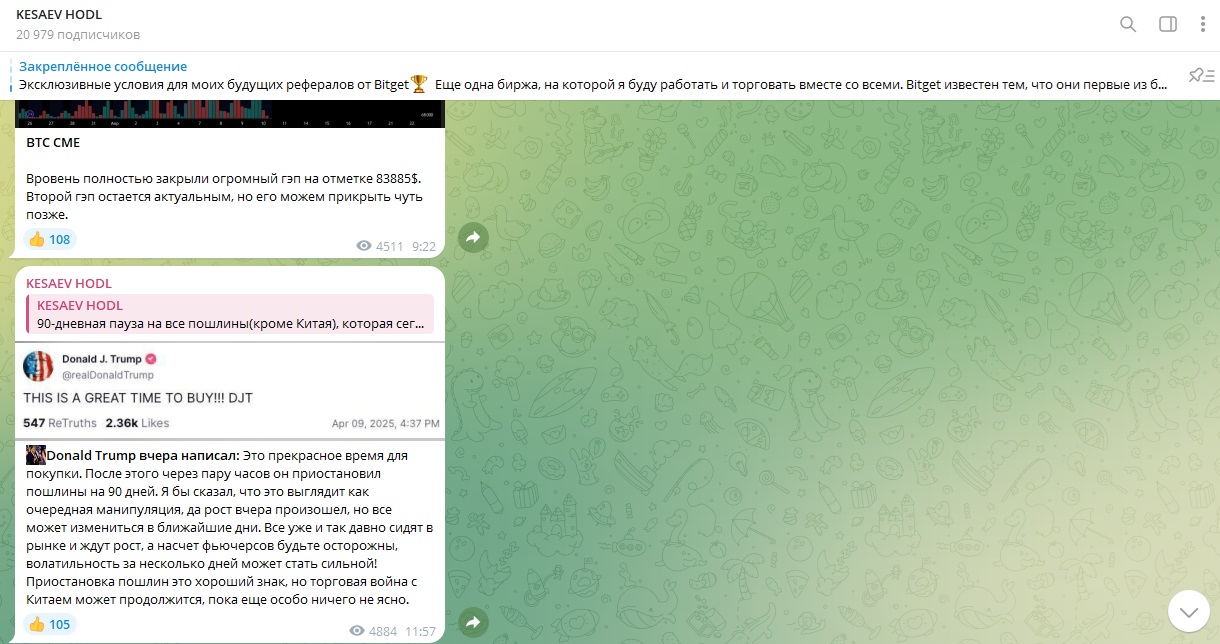Open search in the KESAEV HODL channel
The image size is (1220, 644).
[1128, 24]
